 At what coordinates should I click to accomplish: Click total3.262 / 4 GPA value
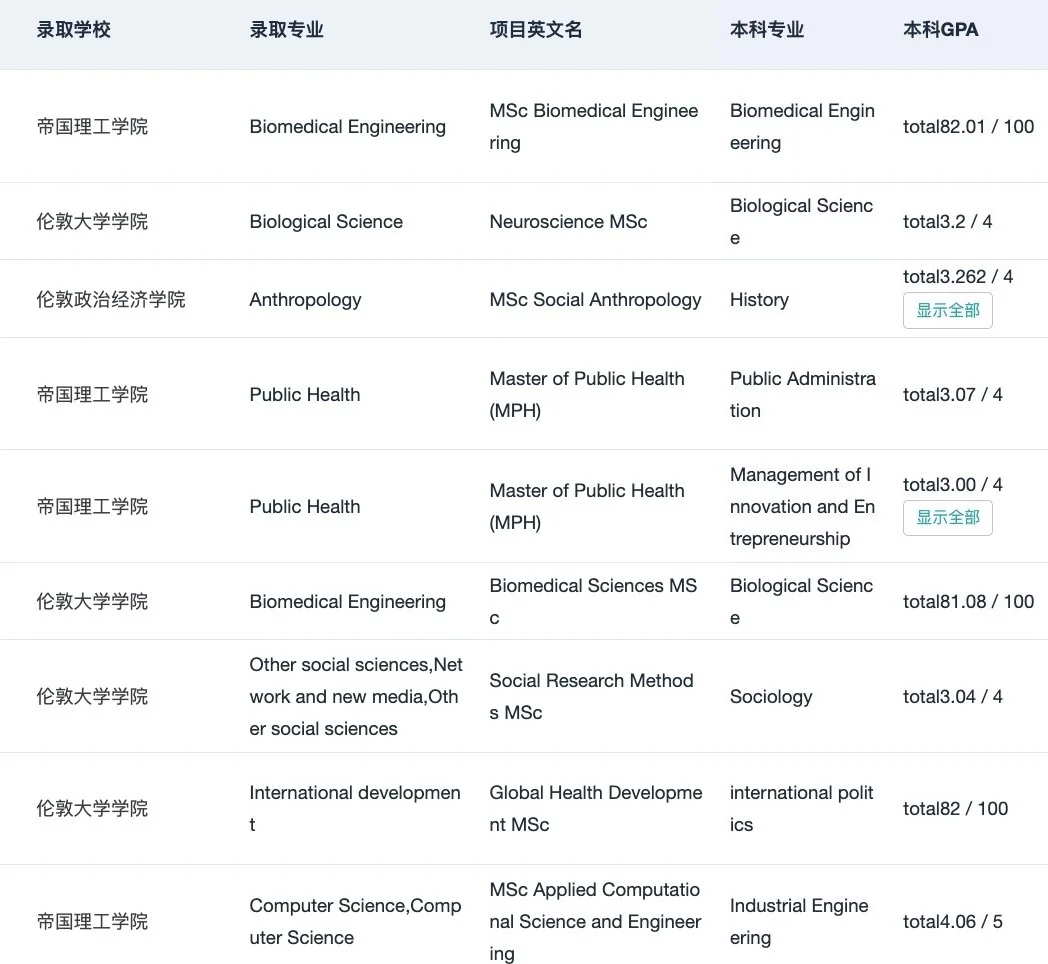coord(958,276)
